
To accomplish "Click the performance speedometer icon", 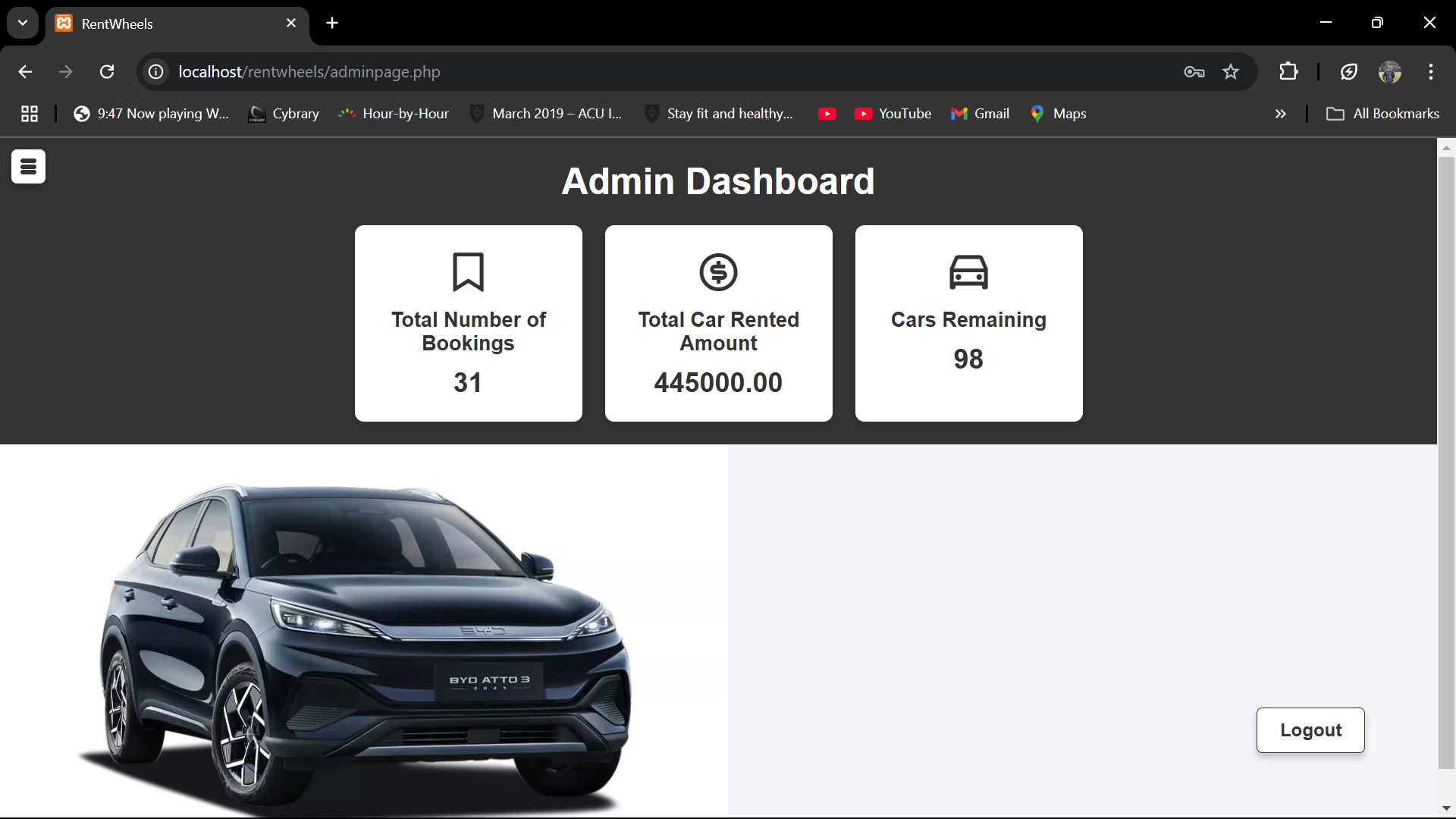I will [1349, 72].
